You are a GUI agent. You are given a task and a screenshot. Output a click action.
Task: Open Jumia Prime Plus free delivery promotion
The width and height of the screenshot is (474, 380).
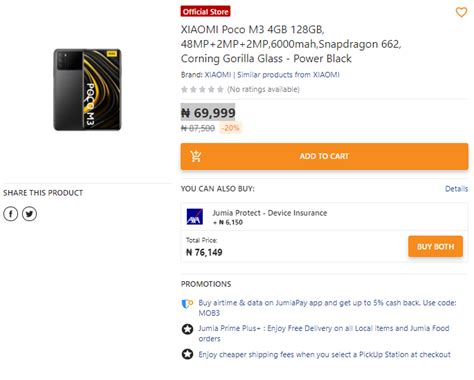point(324,333)
